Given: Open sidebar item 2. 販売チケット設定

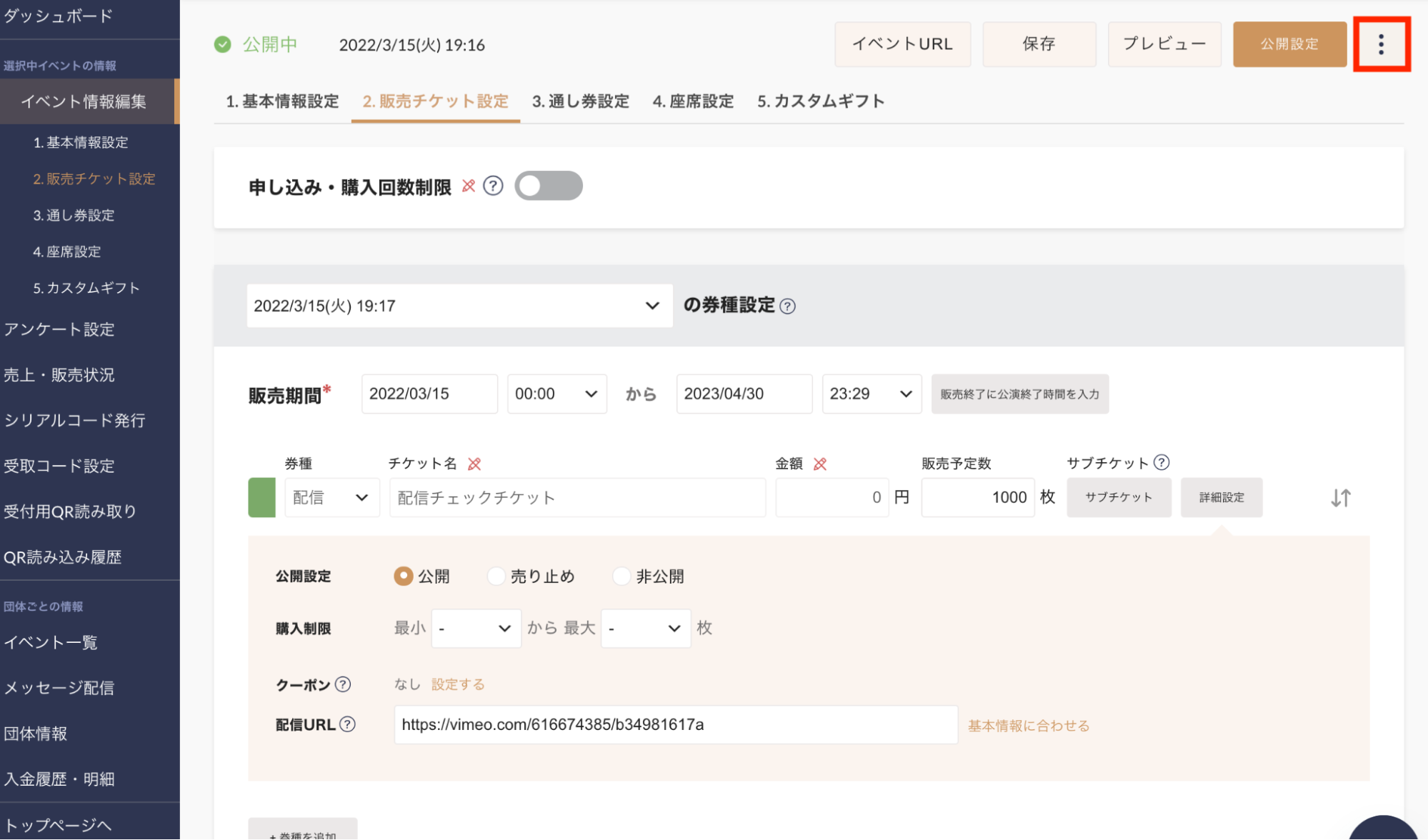Looking at the screenshot, I should tap(94, 179).
